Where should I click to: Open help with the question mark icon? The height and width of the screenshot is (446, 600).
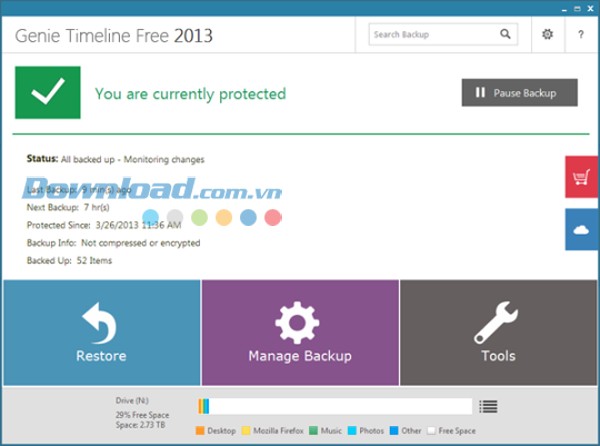(x=581, y=35)
